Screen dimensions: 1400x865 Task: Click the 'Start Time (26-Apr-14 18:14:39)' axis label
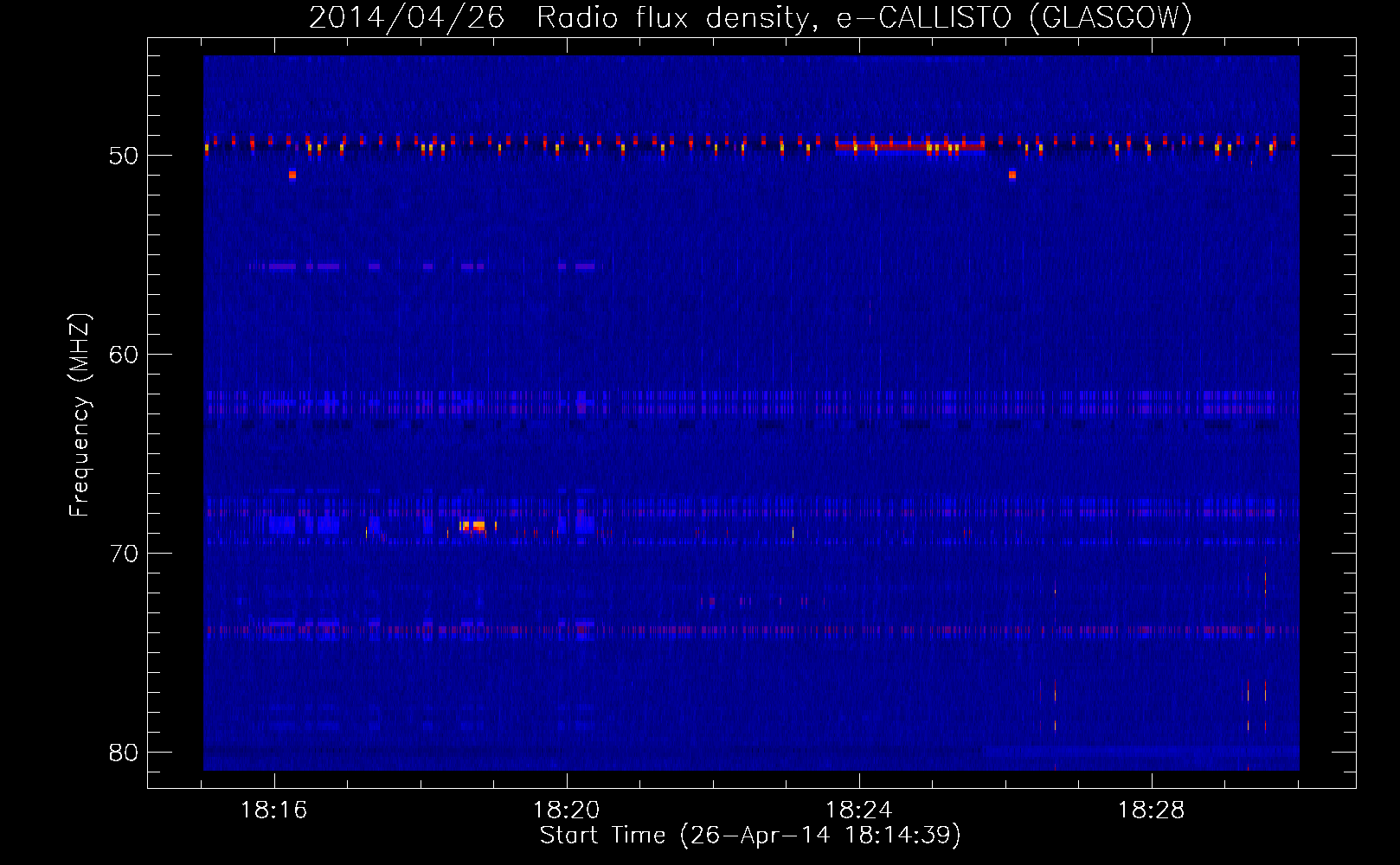coord(750,835)
